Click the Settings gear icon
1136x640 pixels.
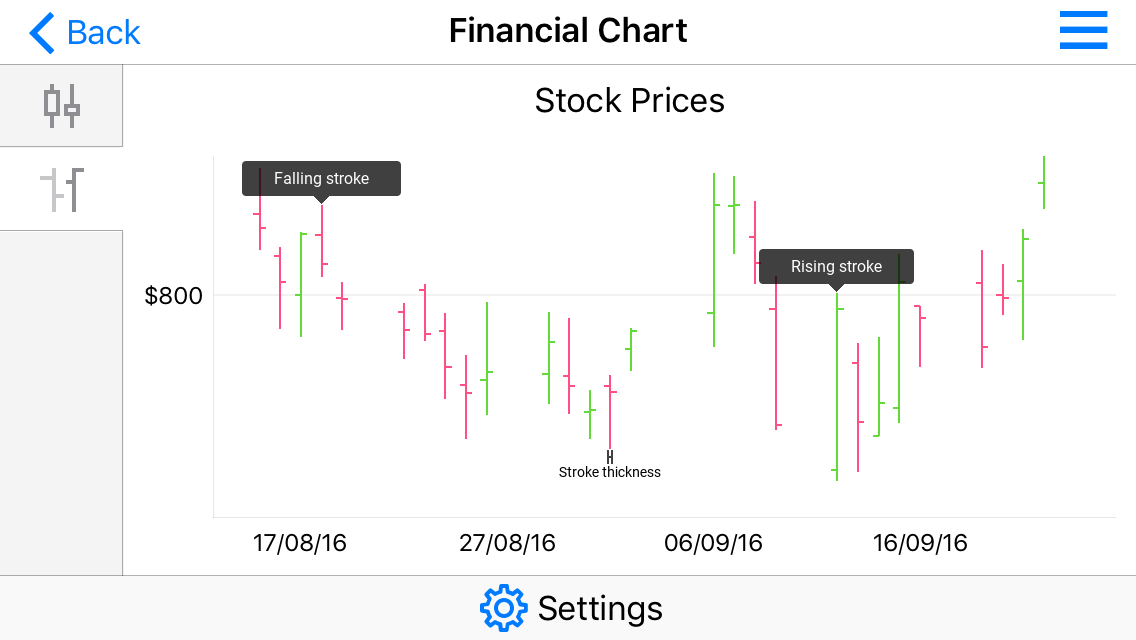[505, 607]
